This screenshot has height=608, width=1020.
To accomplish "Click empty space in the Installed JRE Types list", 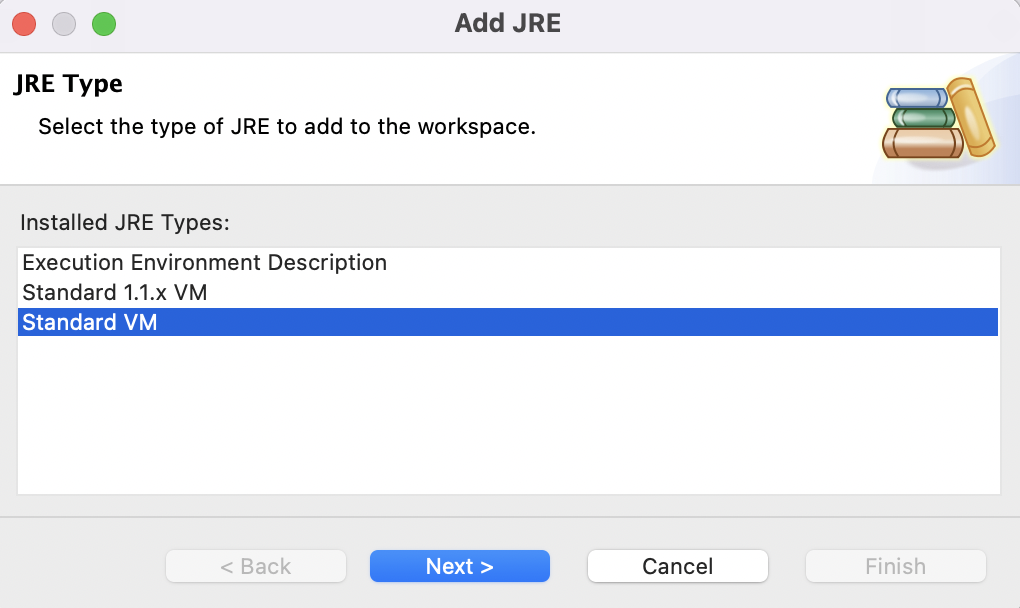I will [x=508, y=420].
